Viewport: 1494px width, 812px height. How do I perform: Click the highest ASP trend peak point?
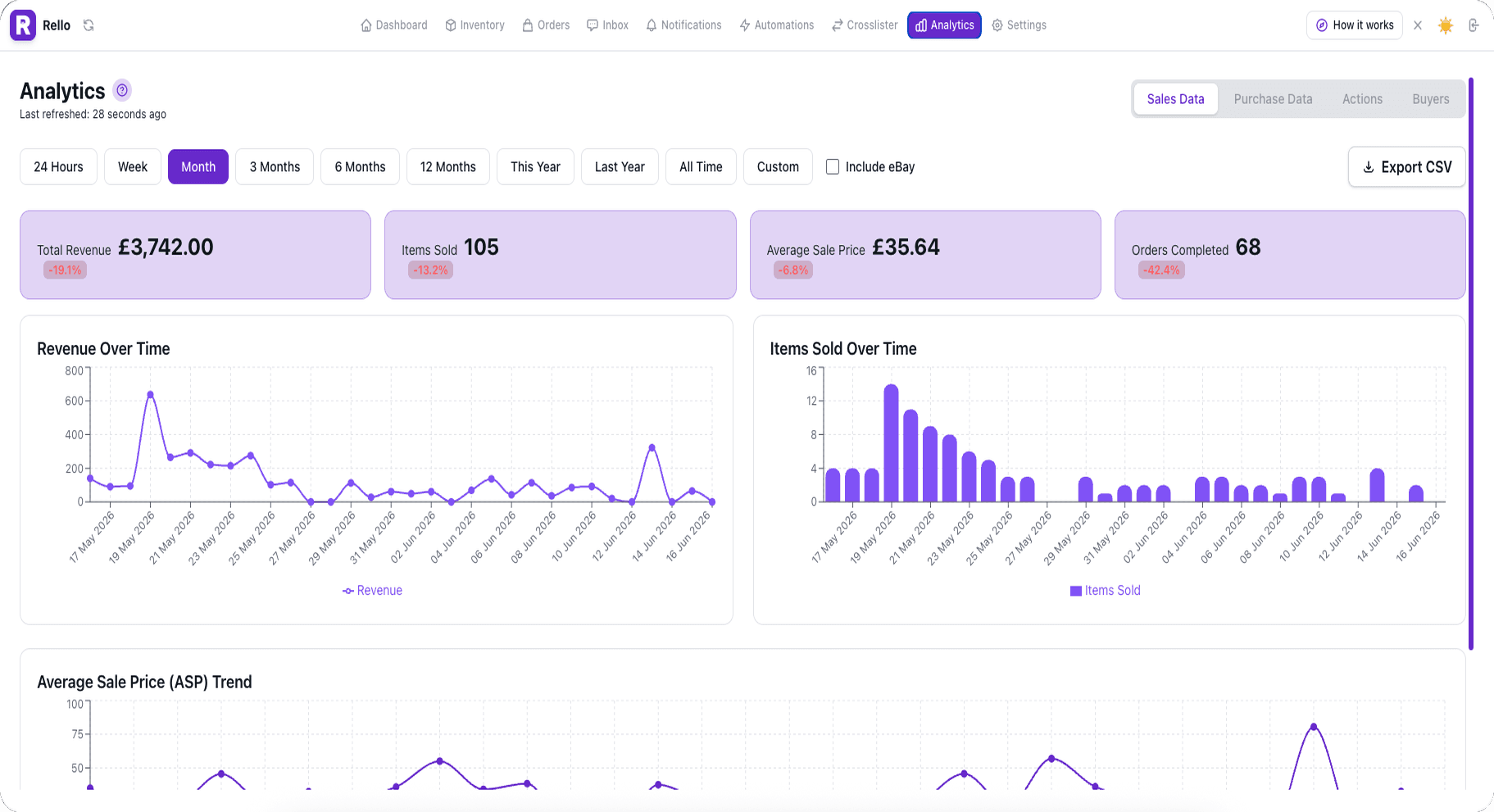pos(1314,727)
